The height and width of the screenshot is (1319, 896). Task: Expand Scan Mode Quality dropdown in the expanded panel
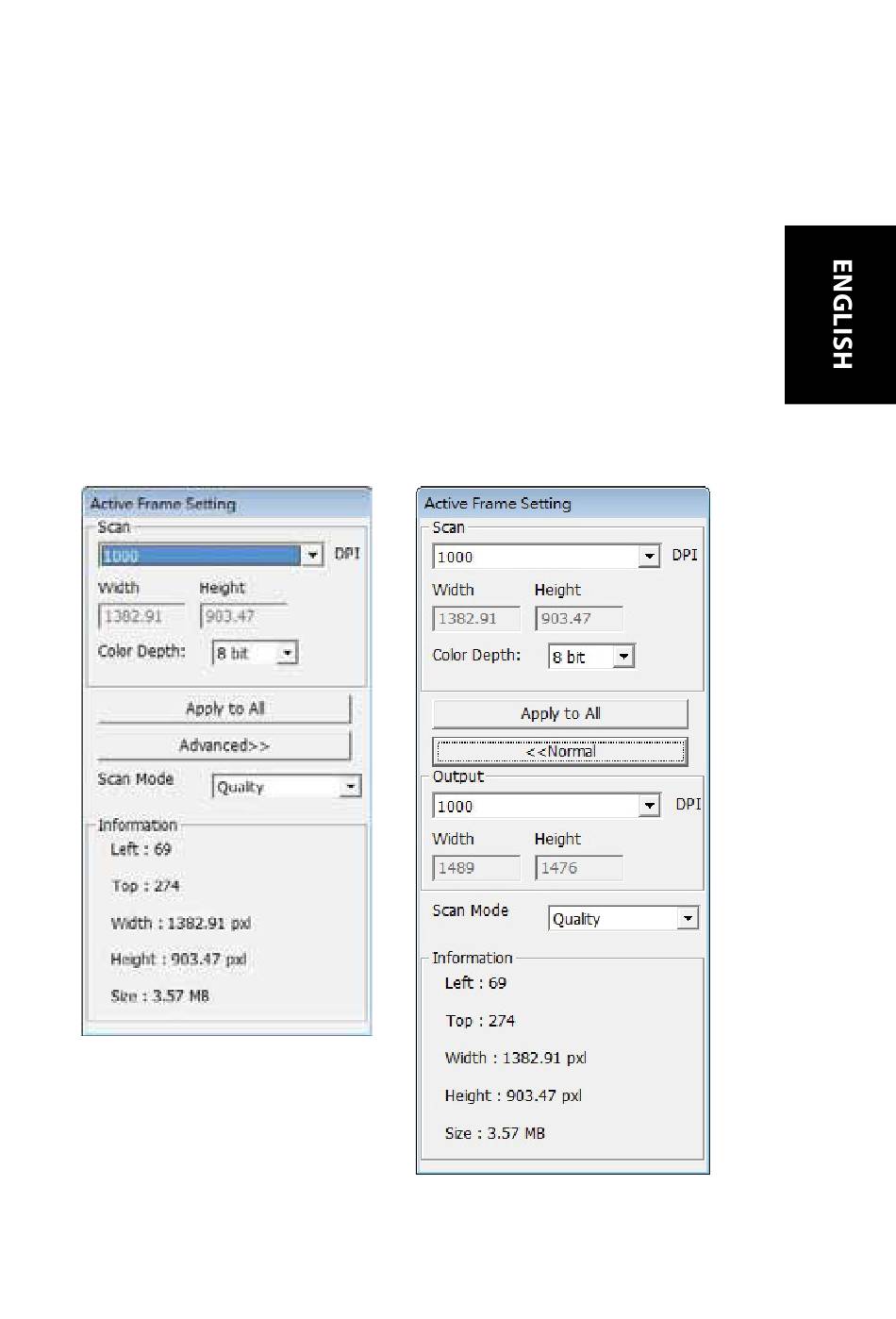point(688,918)
